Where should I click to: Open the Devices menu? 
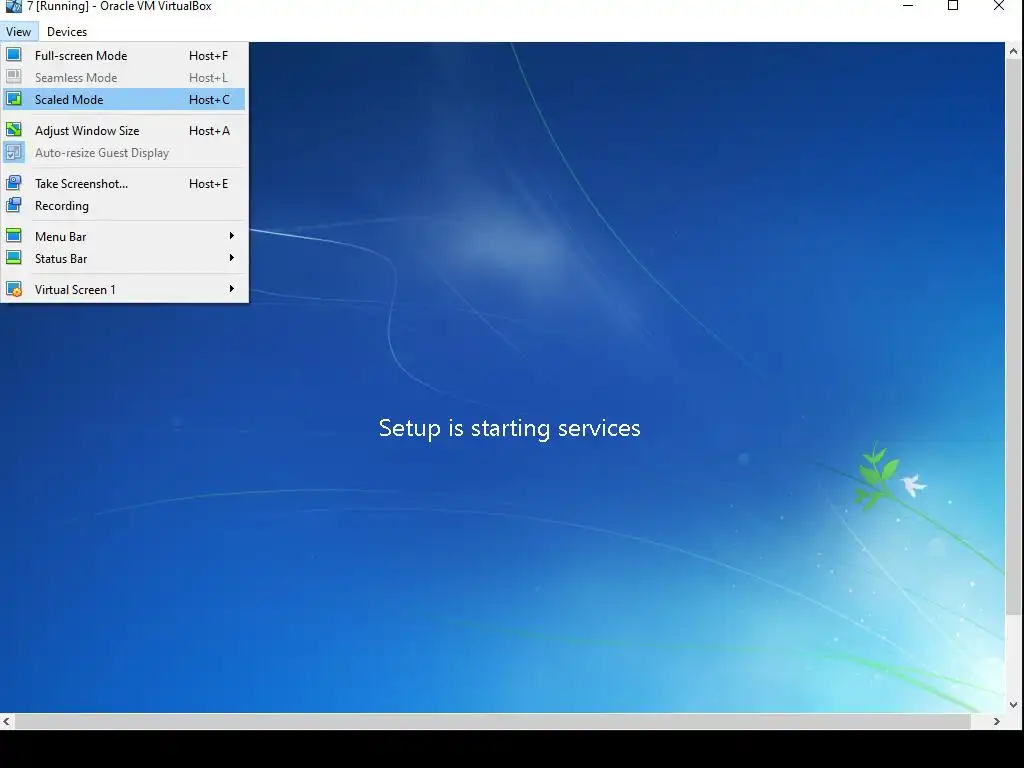point(67,31)
